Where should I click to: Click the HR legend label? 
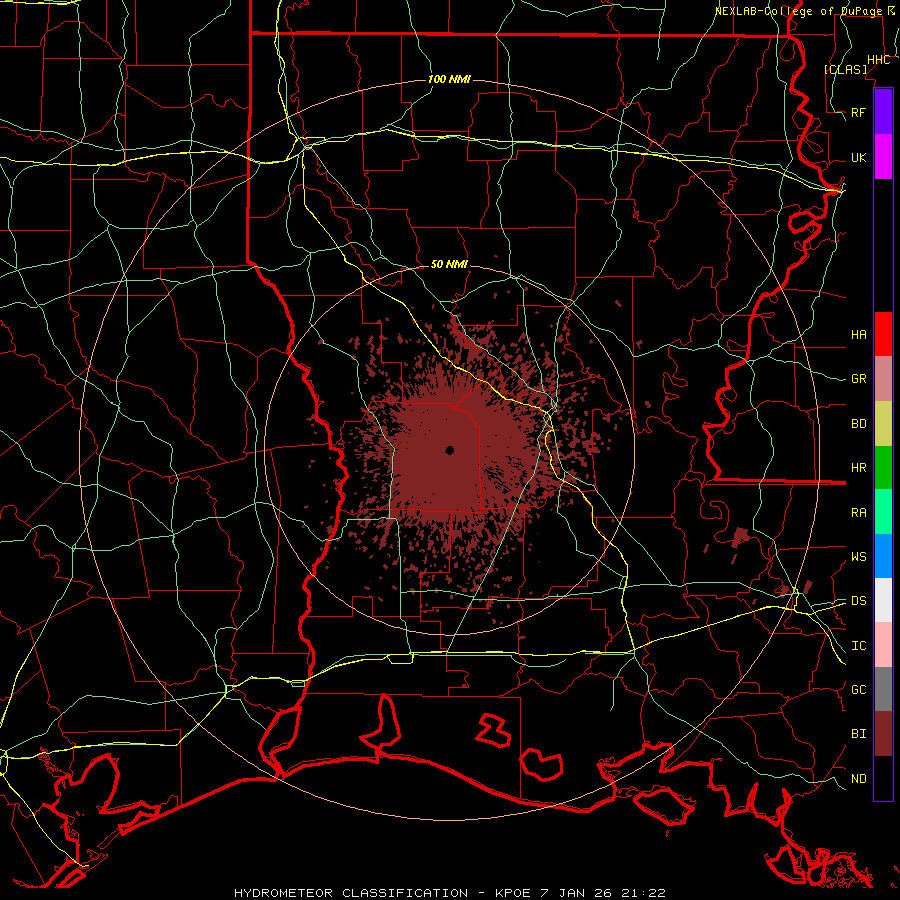859,468
